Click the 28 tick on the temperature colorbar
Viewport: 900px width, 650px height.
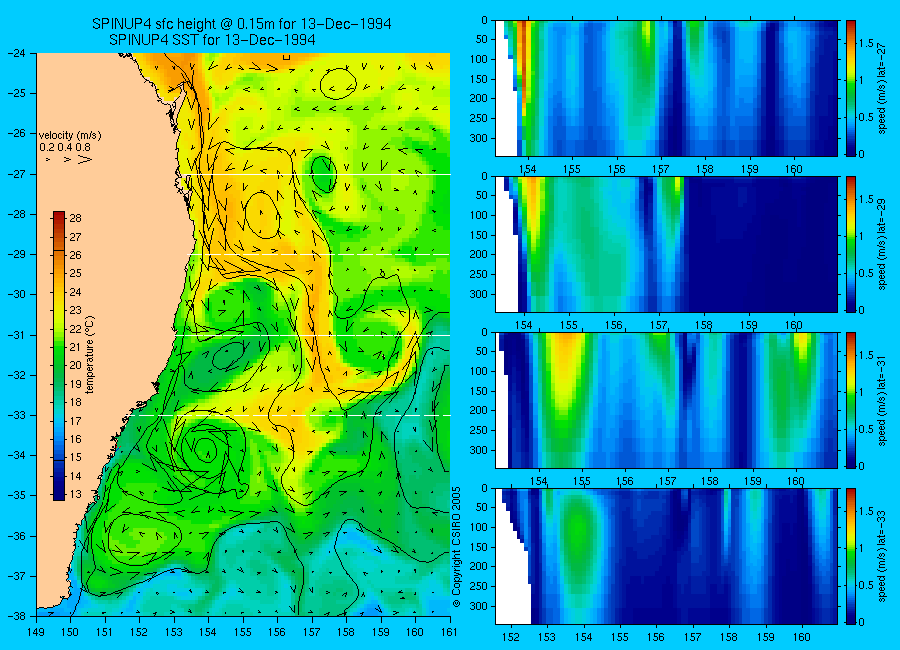pos(75,218)
